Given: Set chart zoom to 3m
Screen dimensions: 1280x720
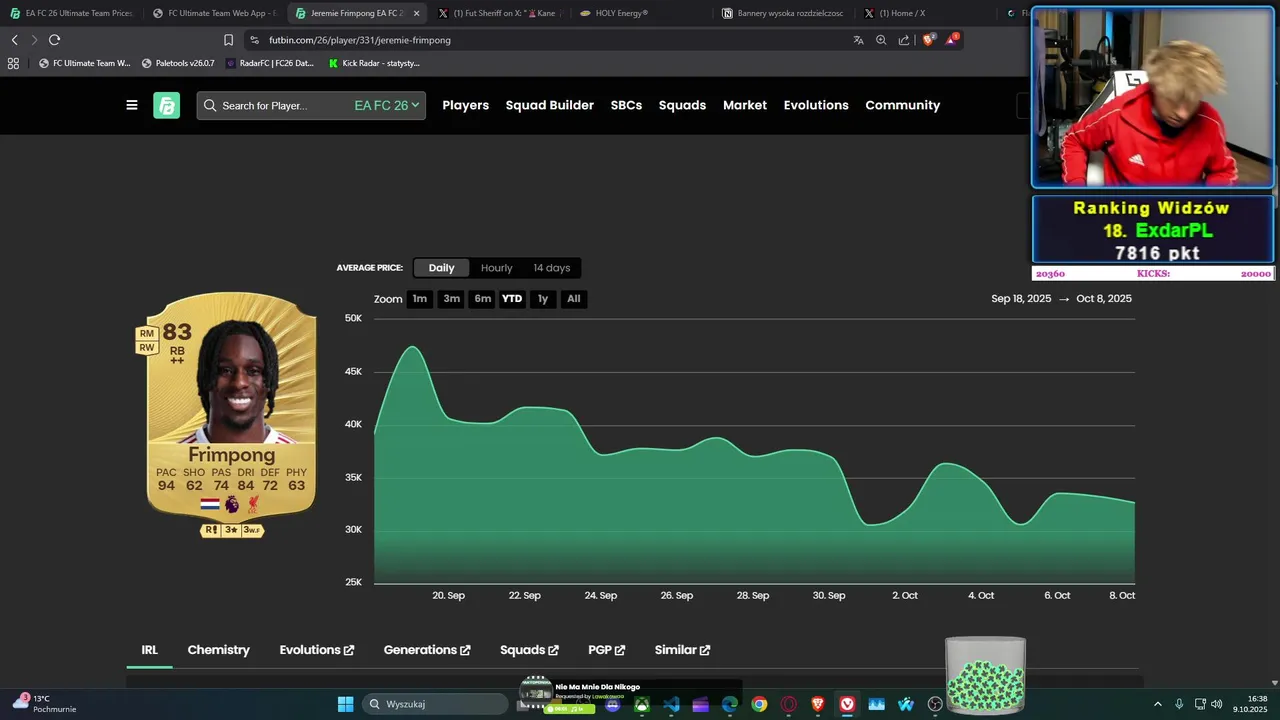Looking at the screenshot, I should pyautogui.click(x=452, y=299).
